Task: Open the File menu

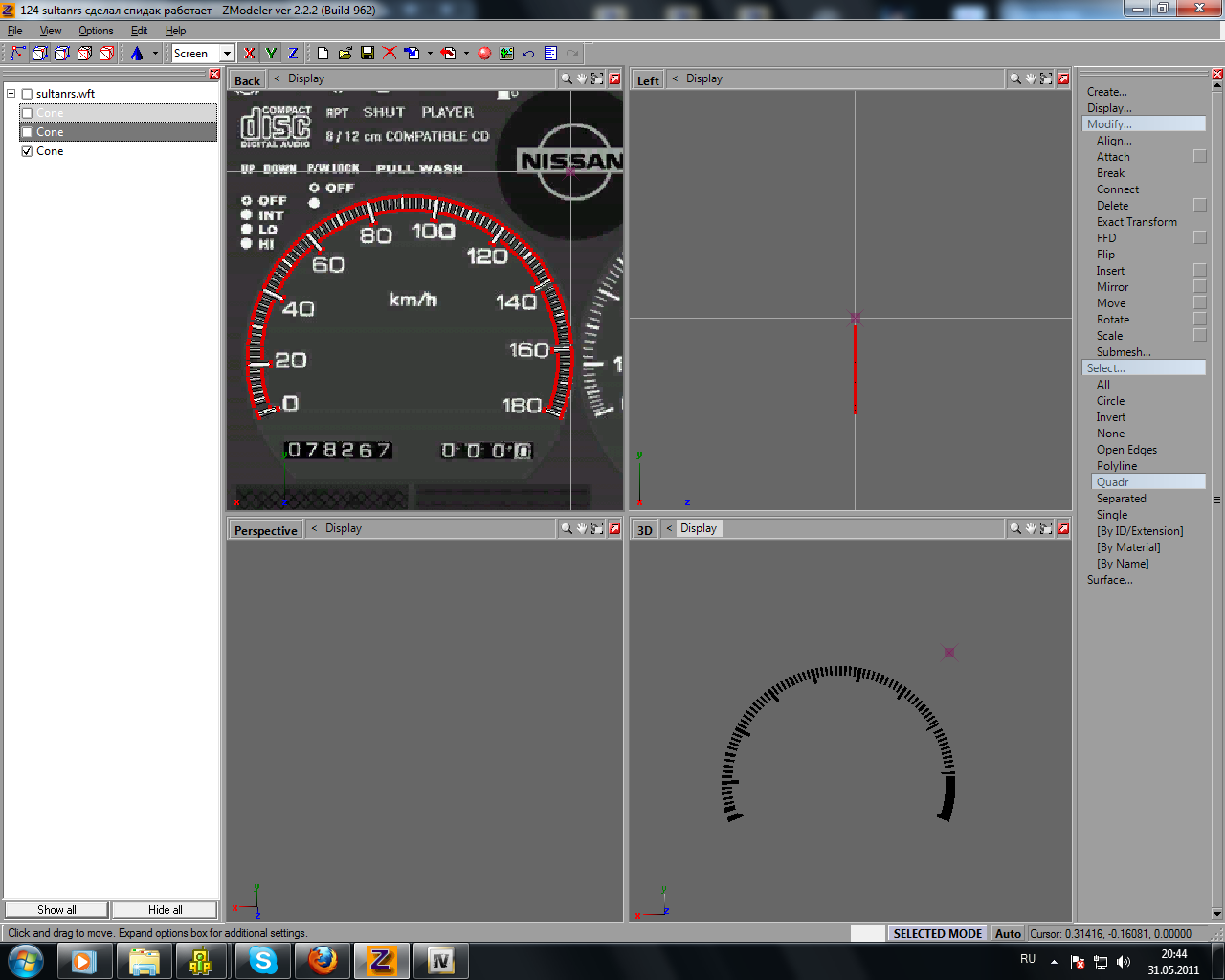Action: coord(15,31)
